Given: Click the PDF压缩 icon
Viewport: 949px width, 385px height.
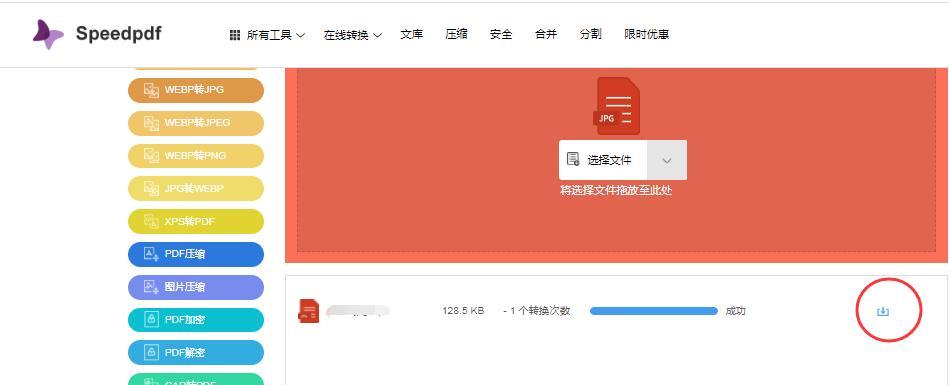Looking at the screenshot, I should [151, 254].
